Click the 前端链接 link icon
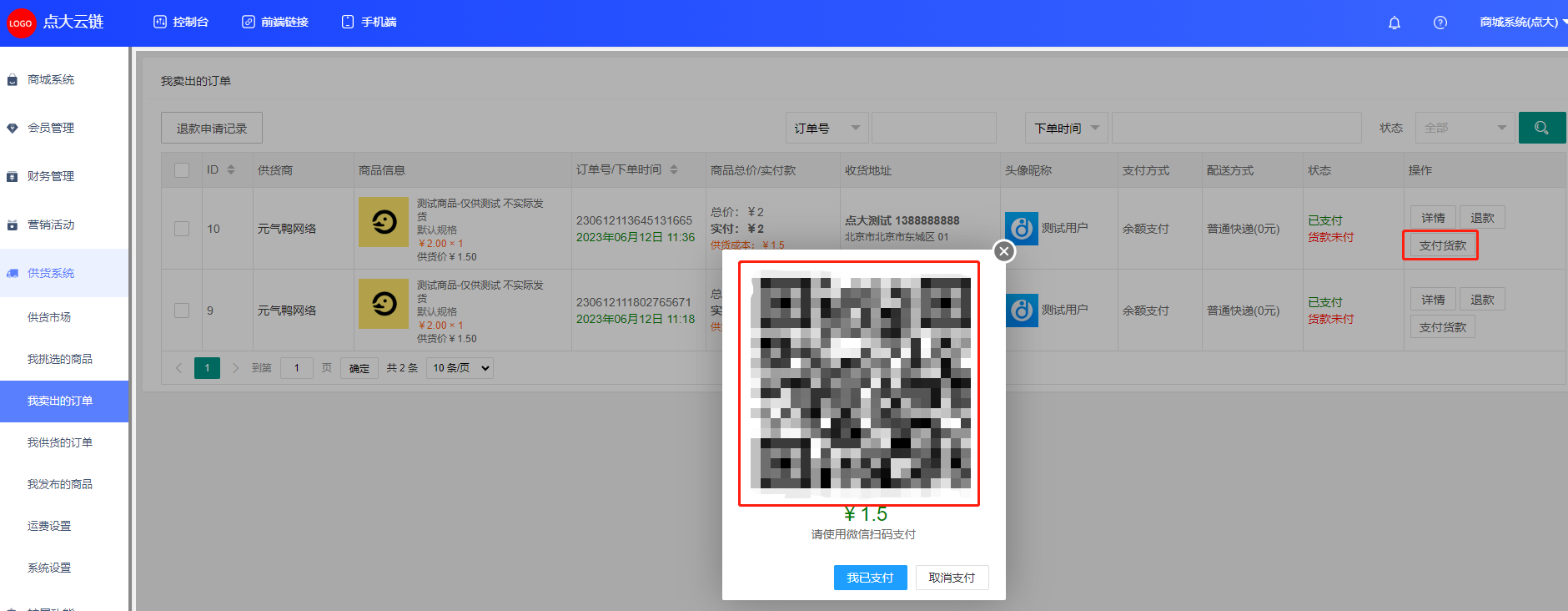The height and width of the screenshot is (611, 1568). [x=249, y=22]
